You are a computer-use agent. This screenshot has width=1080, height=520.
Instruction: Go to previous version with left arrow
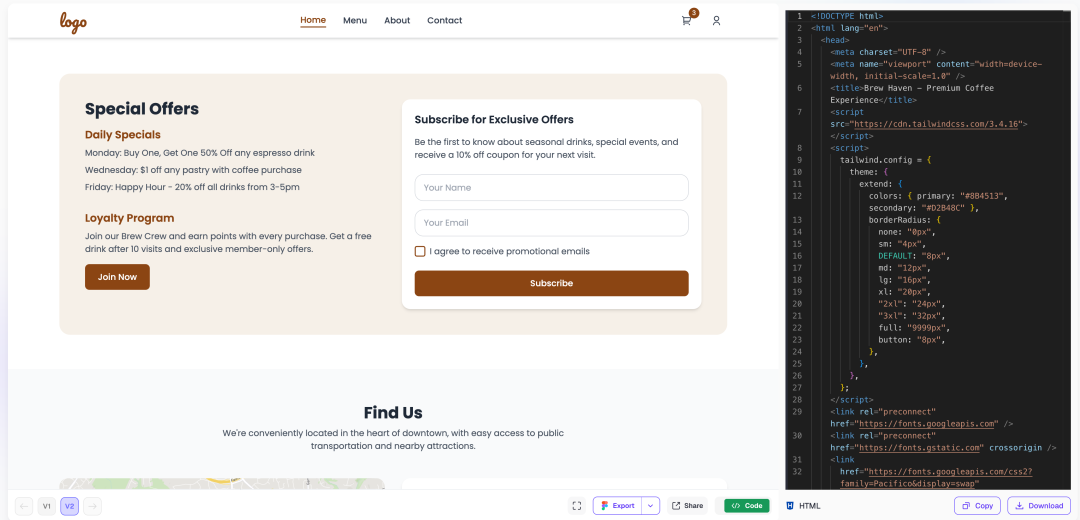[24, 506]
